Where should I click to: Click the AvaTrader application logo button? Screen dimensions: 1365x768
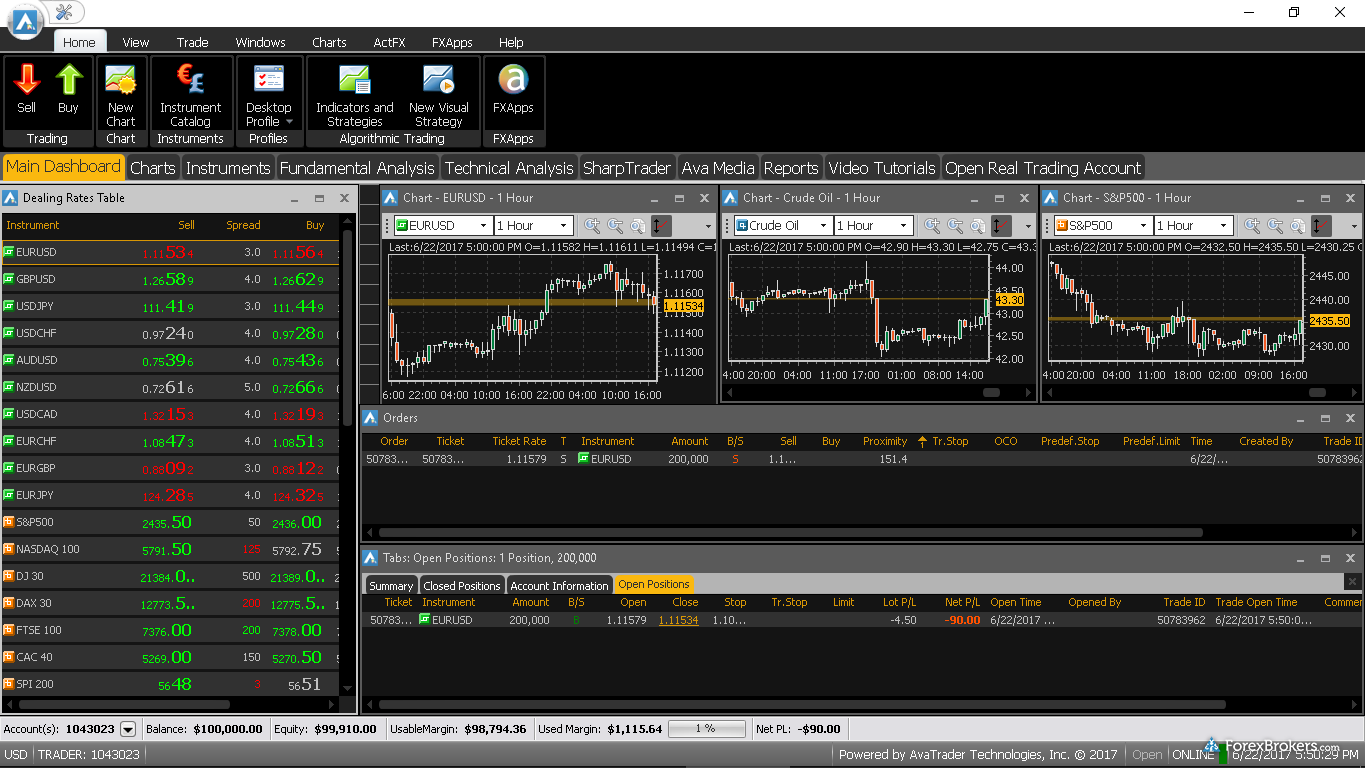[26, 20]
